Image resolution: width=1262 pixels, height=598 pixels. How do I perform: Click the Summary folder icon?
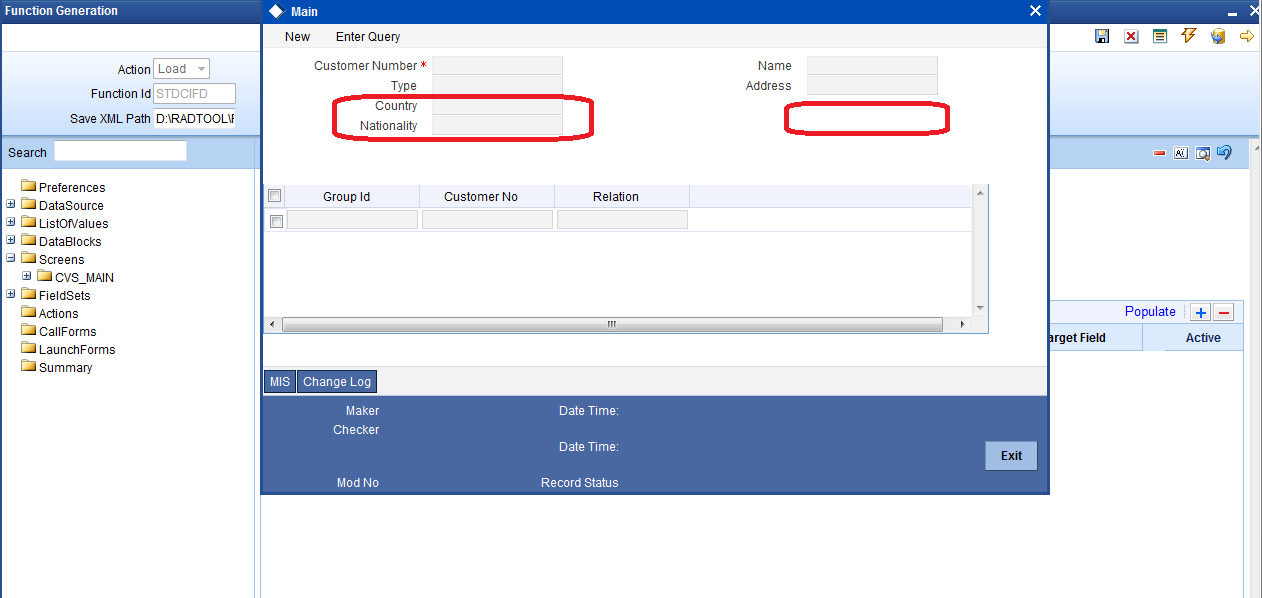[x=29, y=367]
